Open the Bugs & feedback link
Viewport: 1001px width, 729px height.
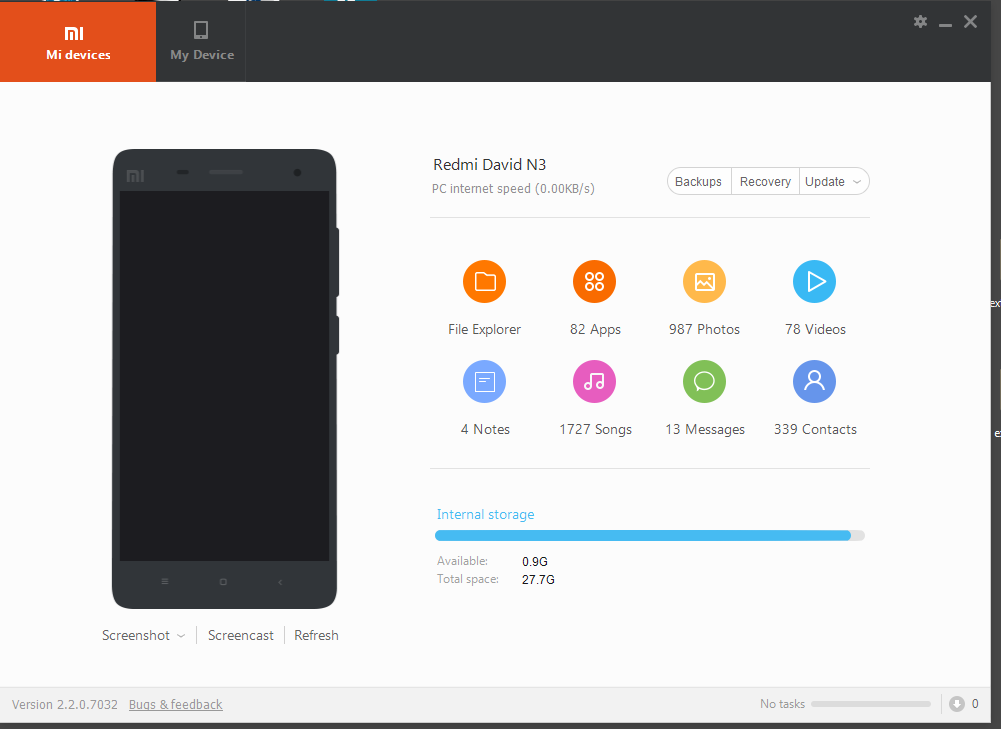click(x=176, y=704)
